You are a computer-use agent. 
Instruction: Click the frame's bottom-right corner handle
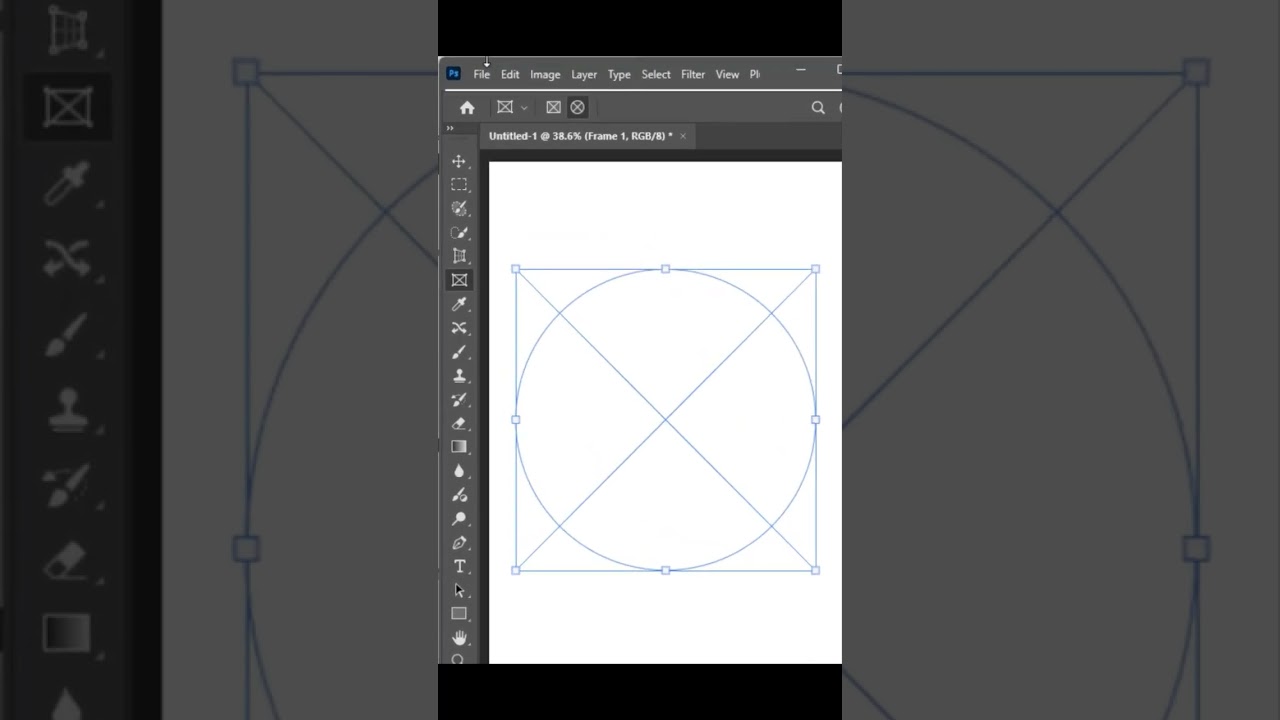tap(816, 570)
